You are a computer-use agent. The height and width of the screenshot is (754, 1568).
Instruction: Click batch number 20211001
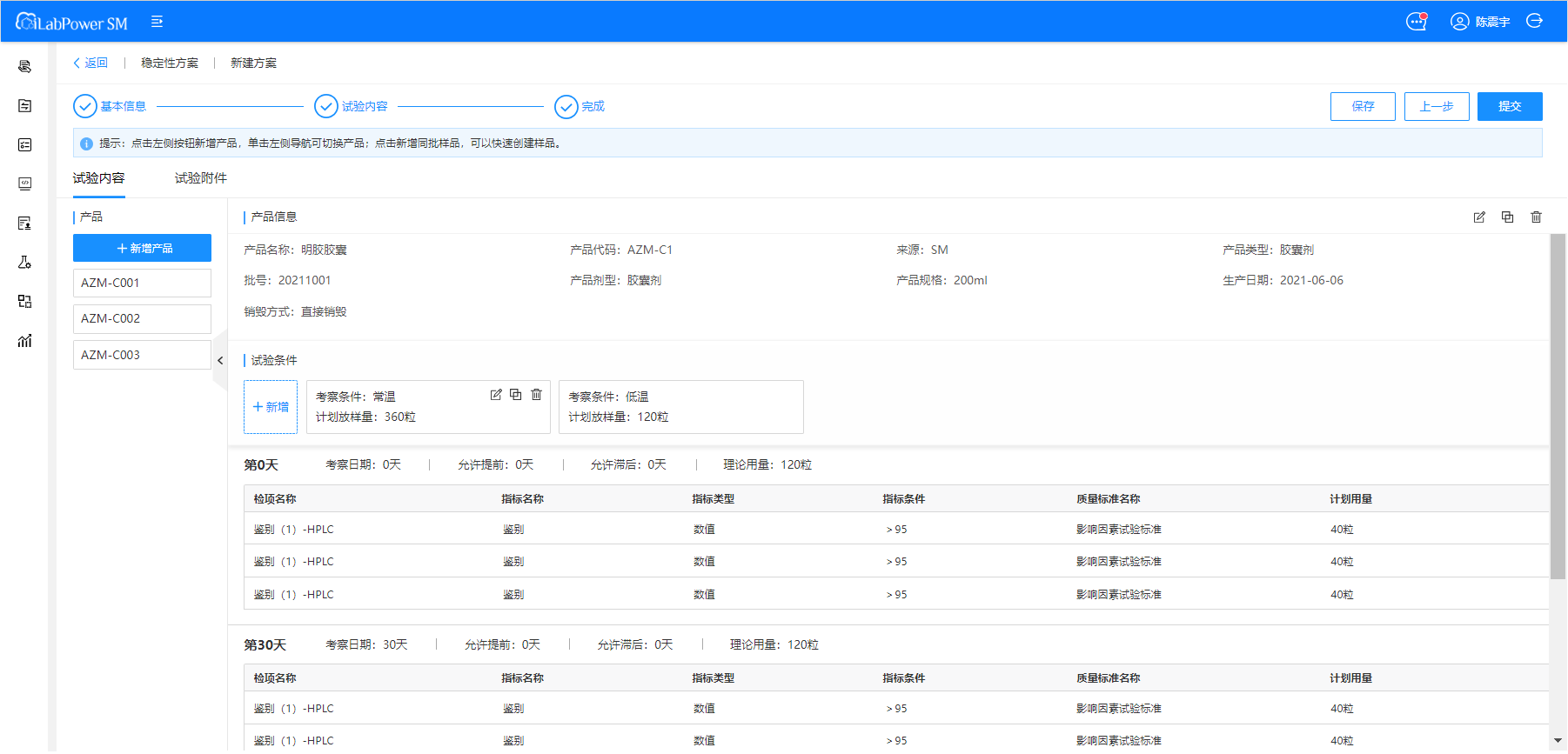pyautogui.click(x=305, y=280)
